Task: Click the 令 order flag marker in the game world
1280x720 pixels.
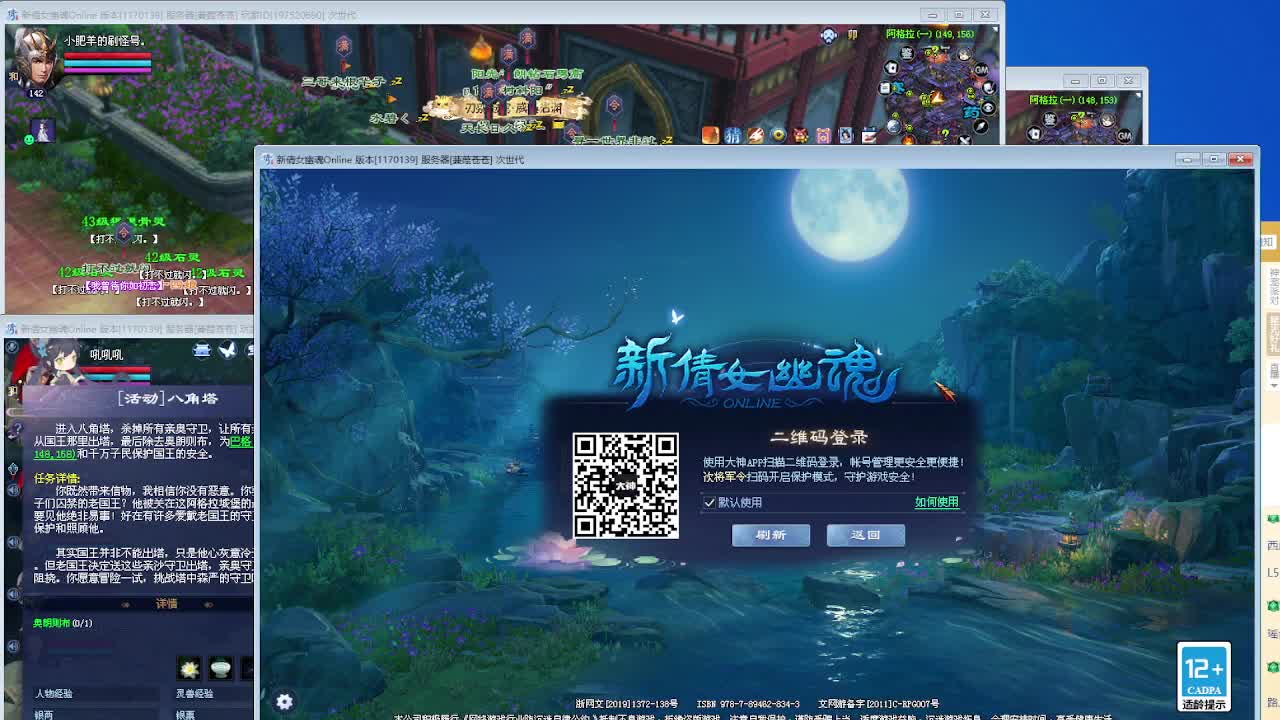Action: 124,234
